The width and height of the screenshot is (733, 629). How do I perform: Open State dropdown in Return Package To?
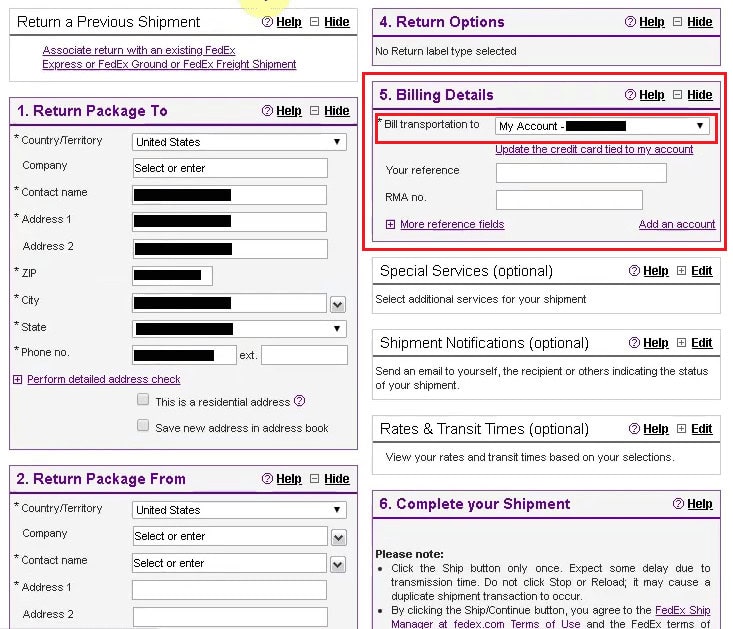(239, 329)
